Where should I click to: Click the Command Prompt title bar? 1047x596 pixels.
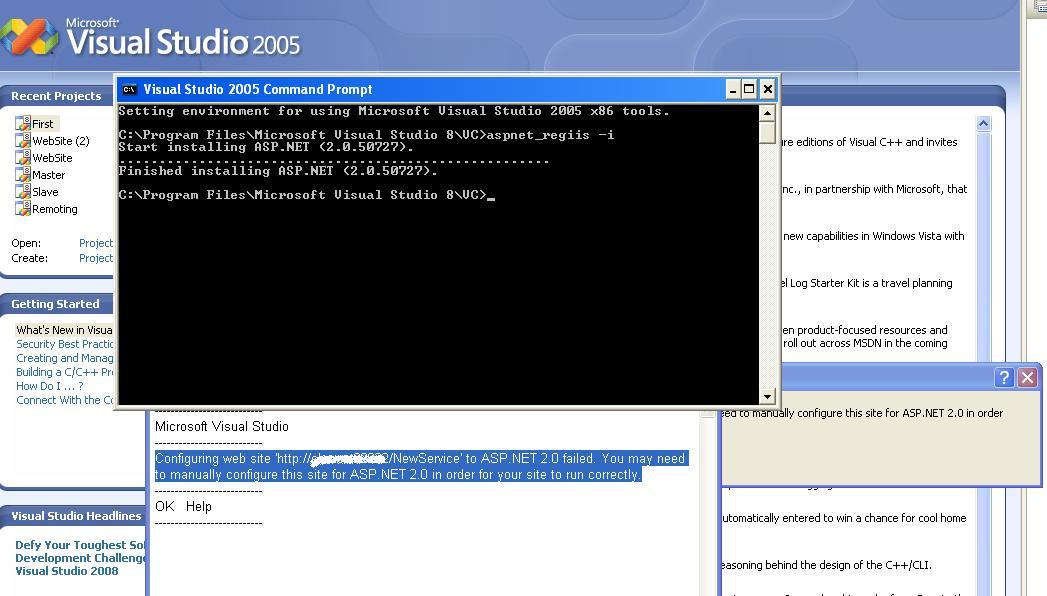427,89
